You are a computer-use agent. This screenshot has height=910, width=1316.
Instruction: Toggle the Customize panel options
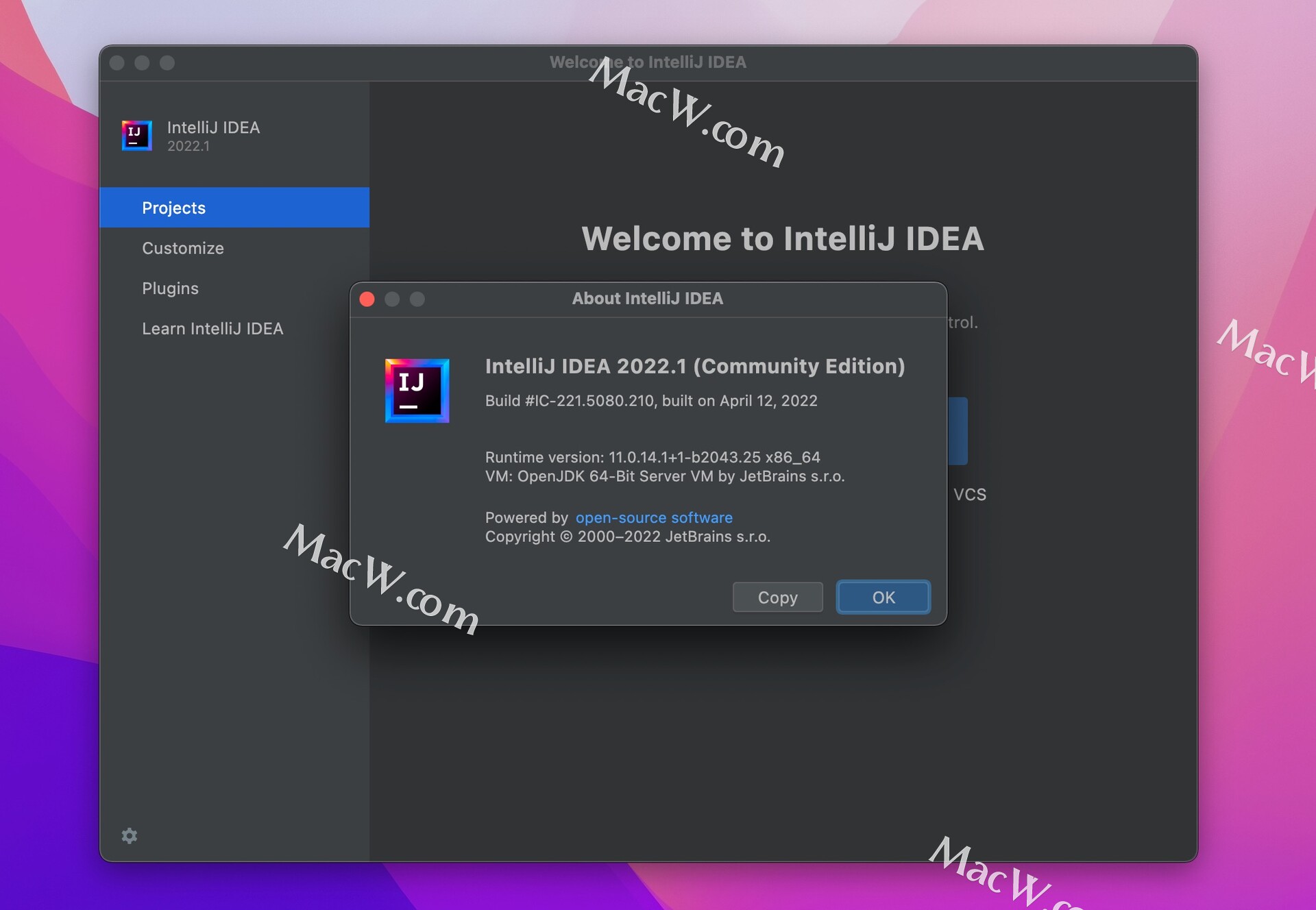point(185,247)
